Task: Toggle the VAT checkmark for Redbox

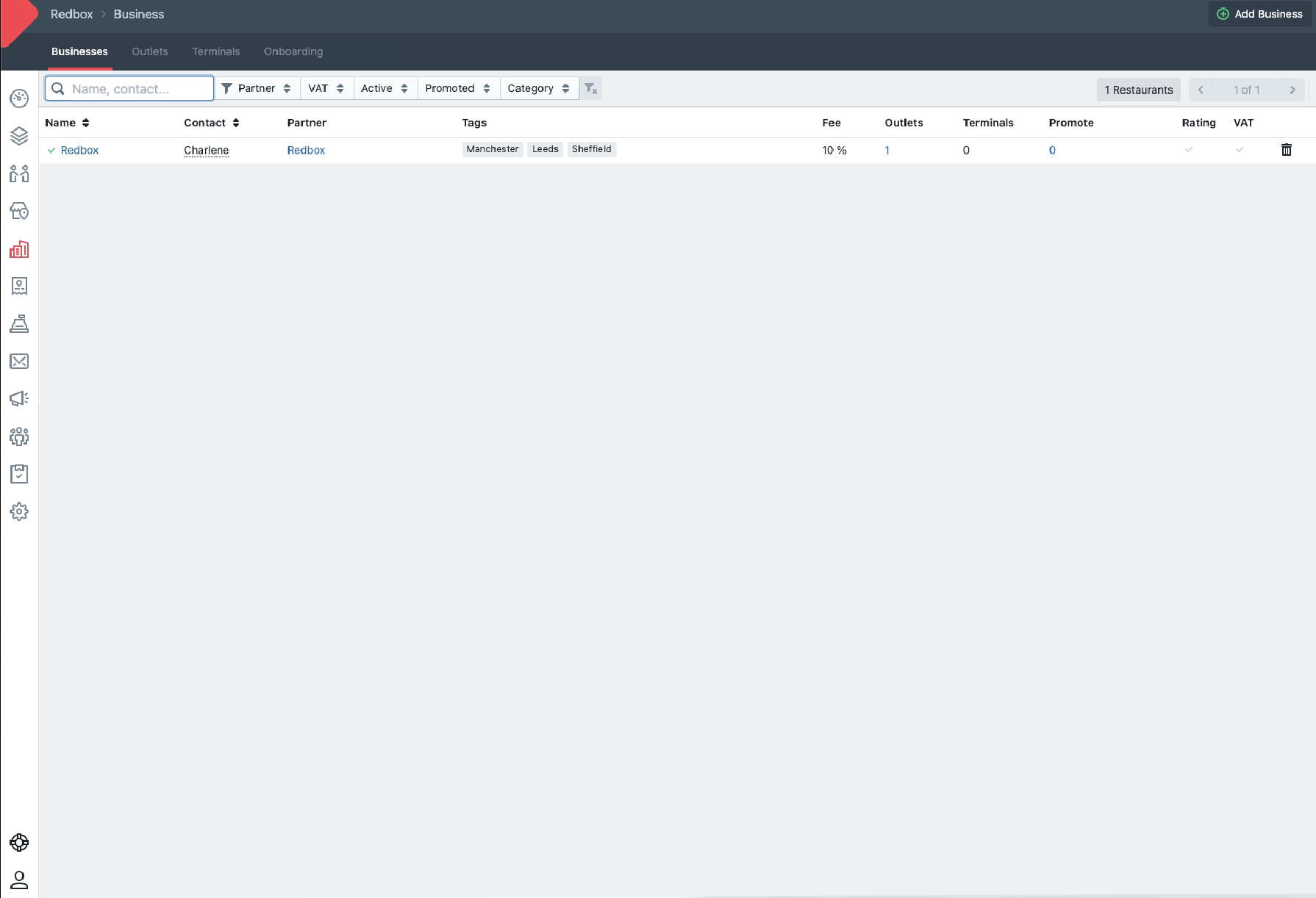Action: point(1240,150)
